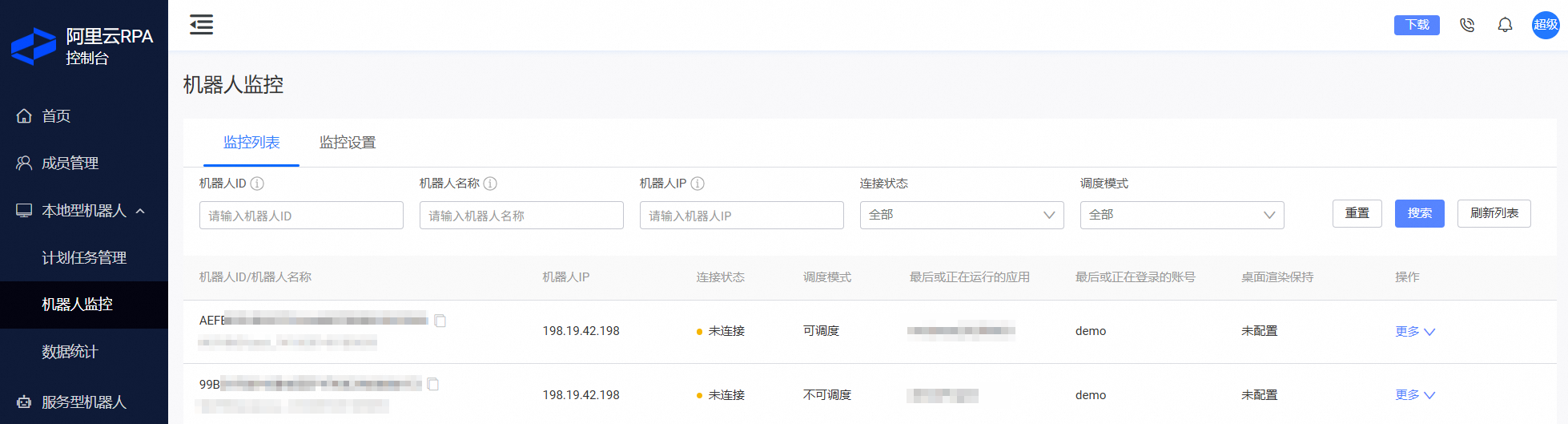Image resolution: width=1568 pixels, height=424 pixels.
Task: Click the 最后或正在登录的账号 column header
Action: pos(1136,277)
